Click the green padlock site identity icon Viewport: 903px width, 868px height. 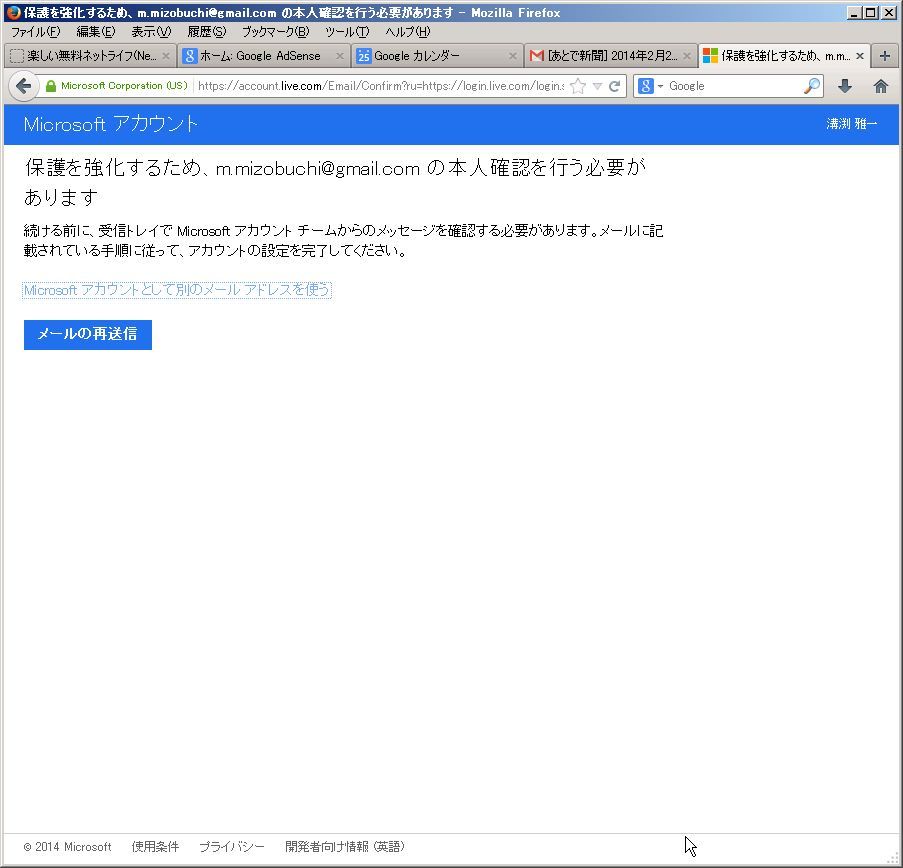tap(51, 86)
